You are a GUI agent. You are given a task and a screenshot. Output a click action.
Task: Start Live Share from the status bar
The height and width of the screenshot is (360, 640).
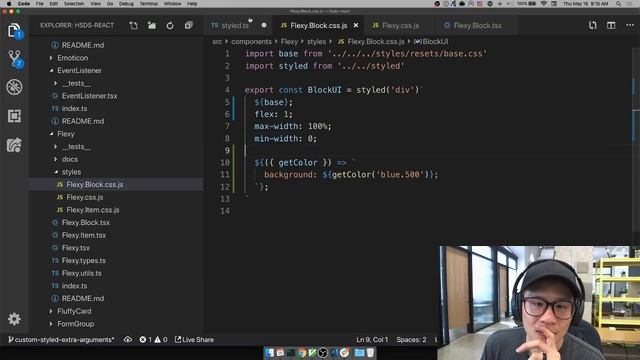tap(194, 340)
